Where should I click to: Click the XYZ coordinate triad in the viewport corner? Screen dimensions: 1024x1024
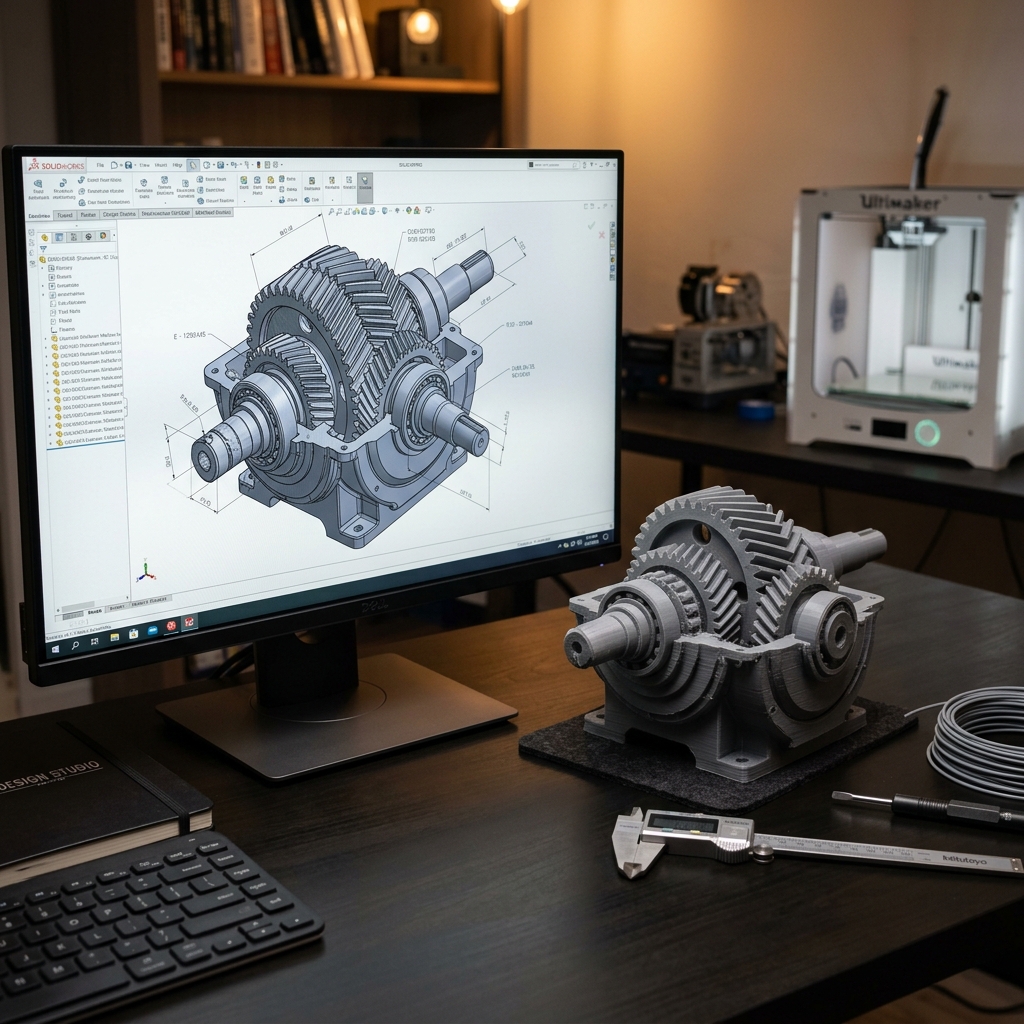point(146,572)
